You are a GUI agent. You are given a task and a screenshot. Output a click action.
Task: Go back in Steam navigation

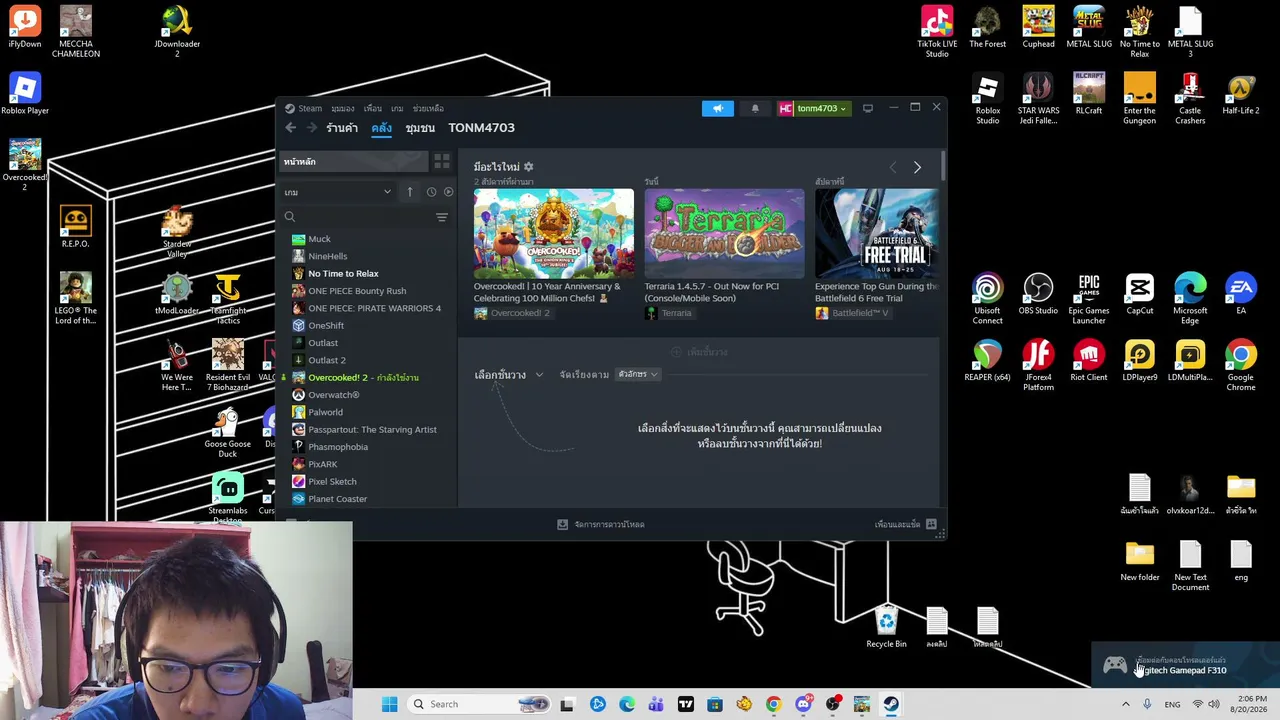point(291,128)
